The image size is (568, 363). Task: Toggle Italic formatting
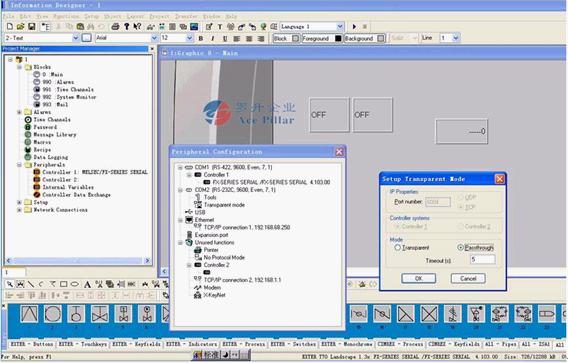pos(212,38)
